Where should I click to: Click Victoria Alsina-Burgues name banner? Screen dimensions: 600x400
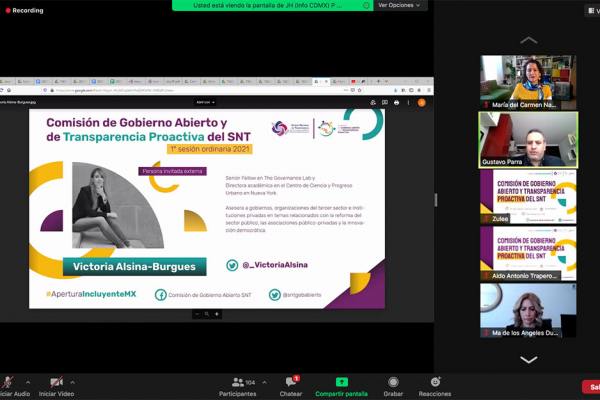tap(134, 266)
